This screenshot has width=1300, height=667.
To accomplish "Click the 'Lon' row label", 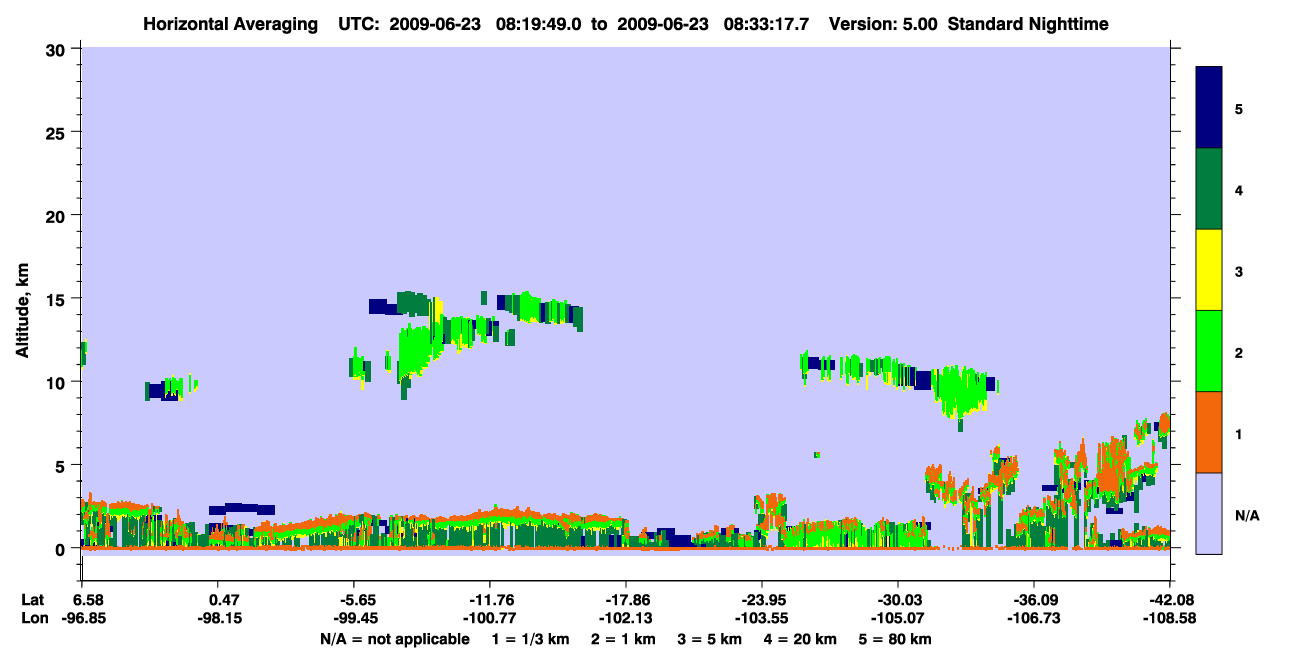I will point(33,618).
